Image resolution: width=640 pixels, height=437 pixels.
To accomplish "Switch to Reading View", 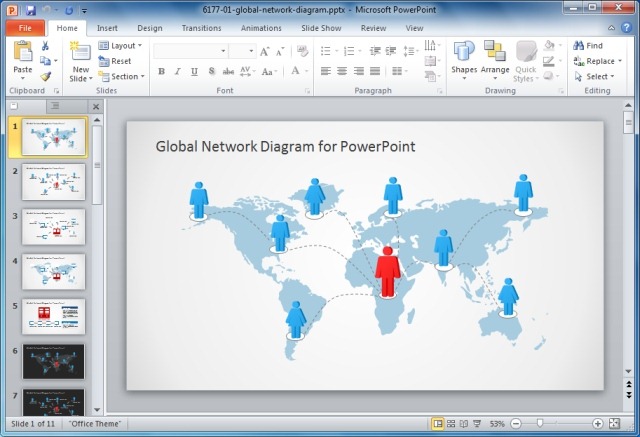I will coord(464,424).
